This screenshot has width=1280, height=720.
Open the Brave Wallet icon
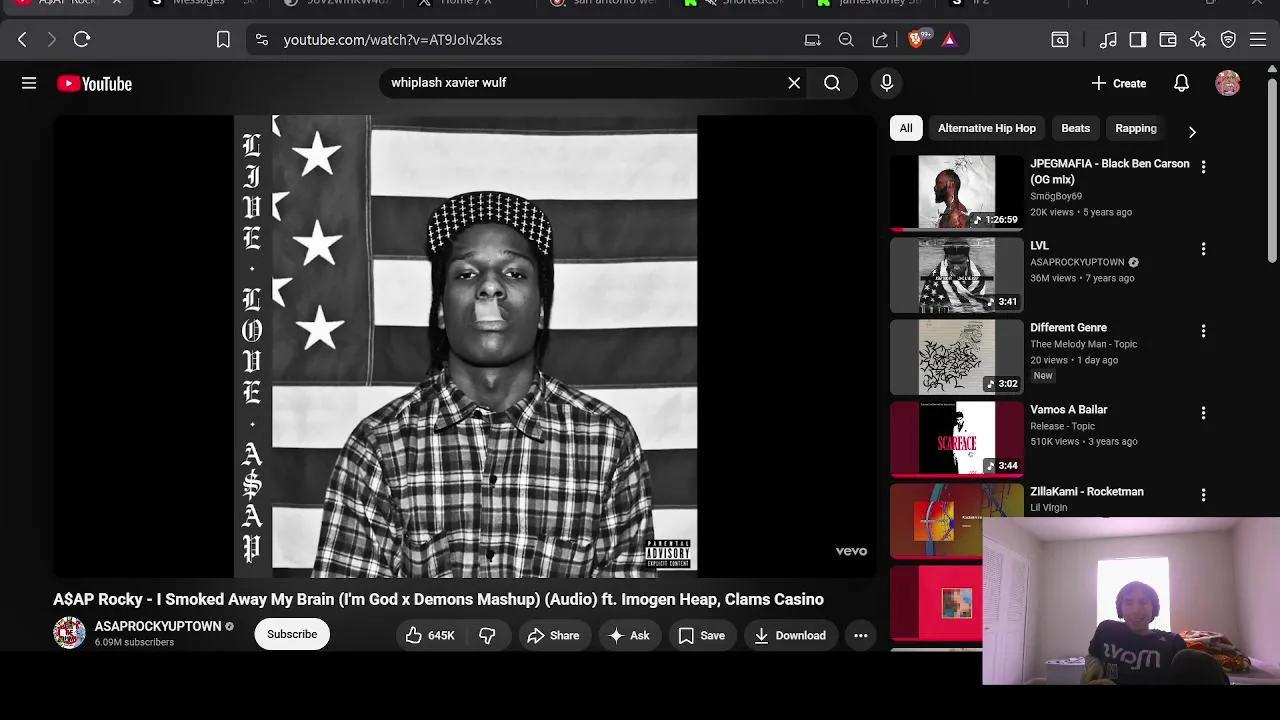[1168, 40]
